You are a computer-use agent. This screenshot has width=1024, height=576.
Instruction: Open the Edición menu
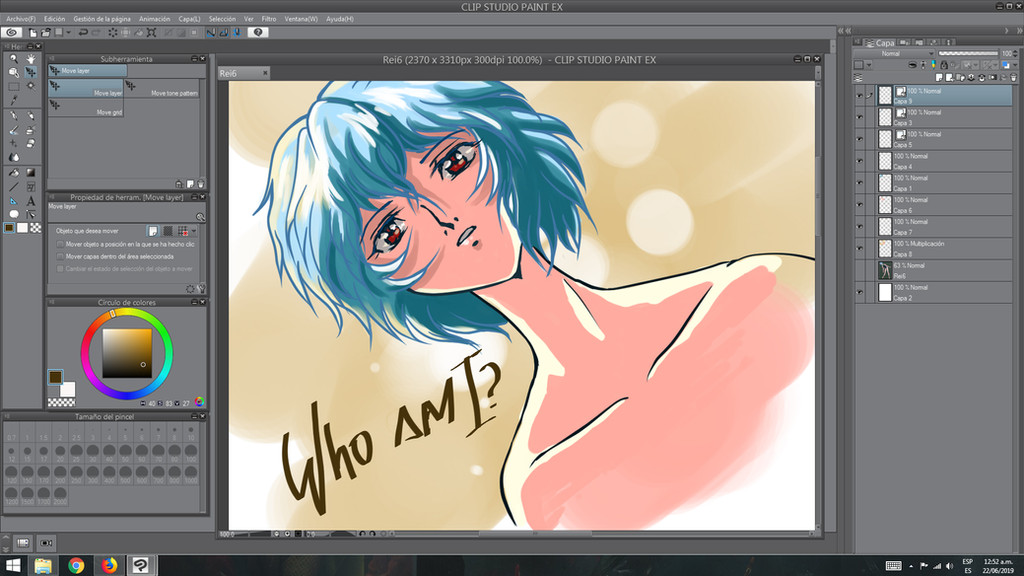[x=55, y=19]
